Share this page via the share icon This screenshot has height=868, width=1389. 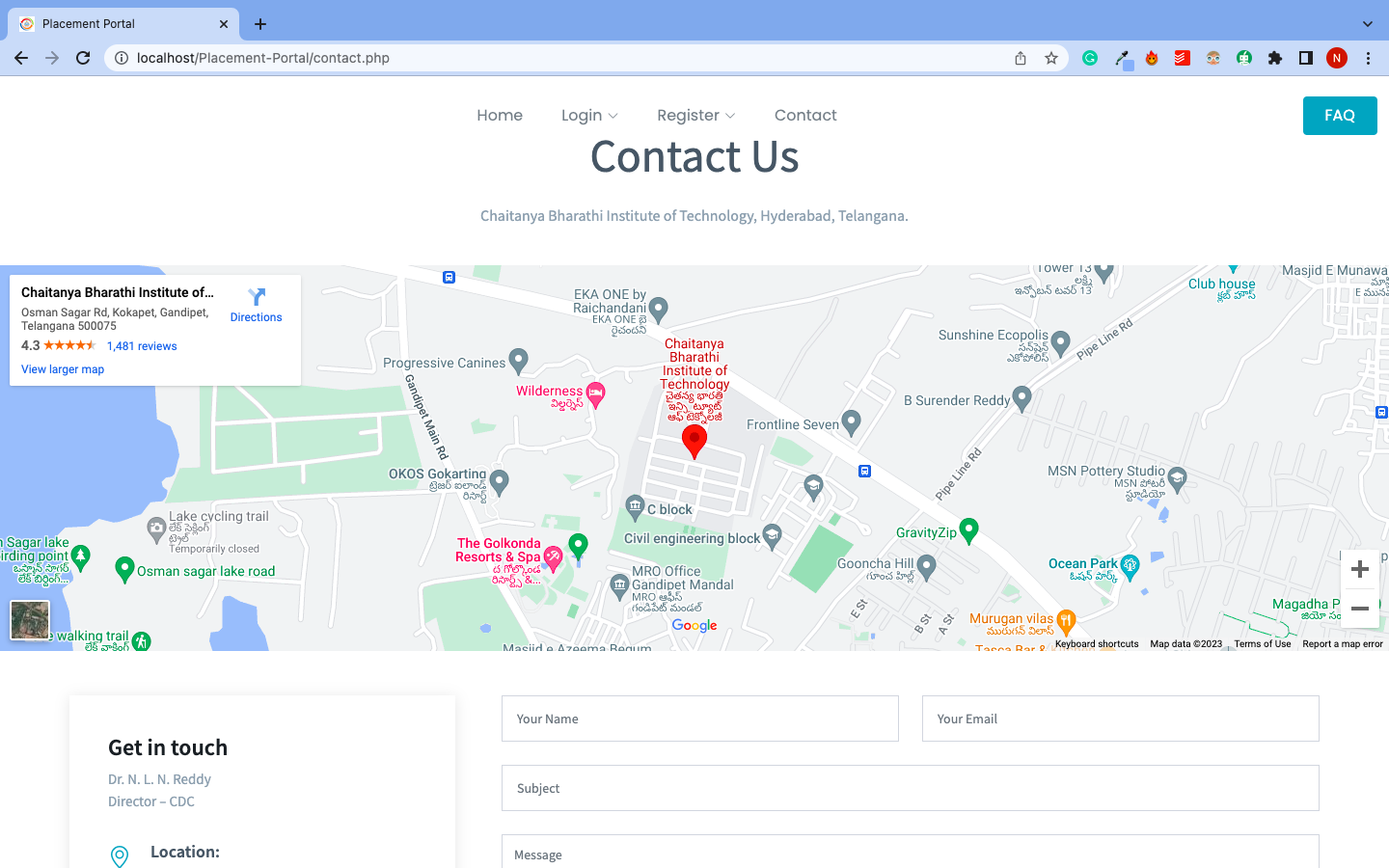click(x=1021, y=58)
